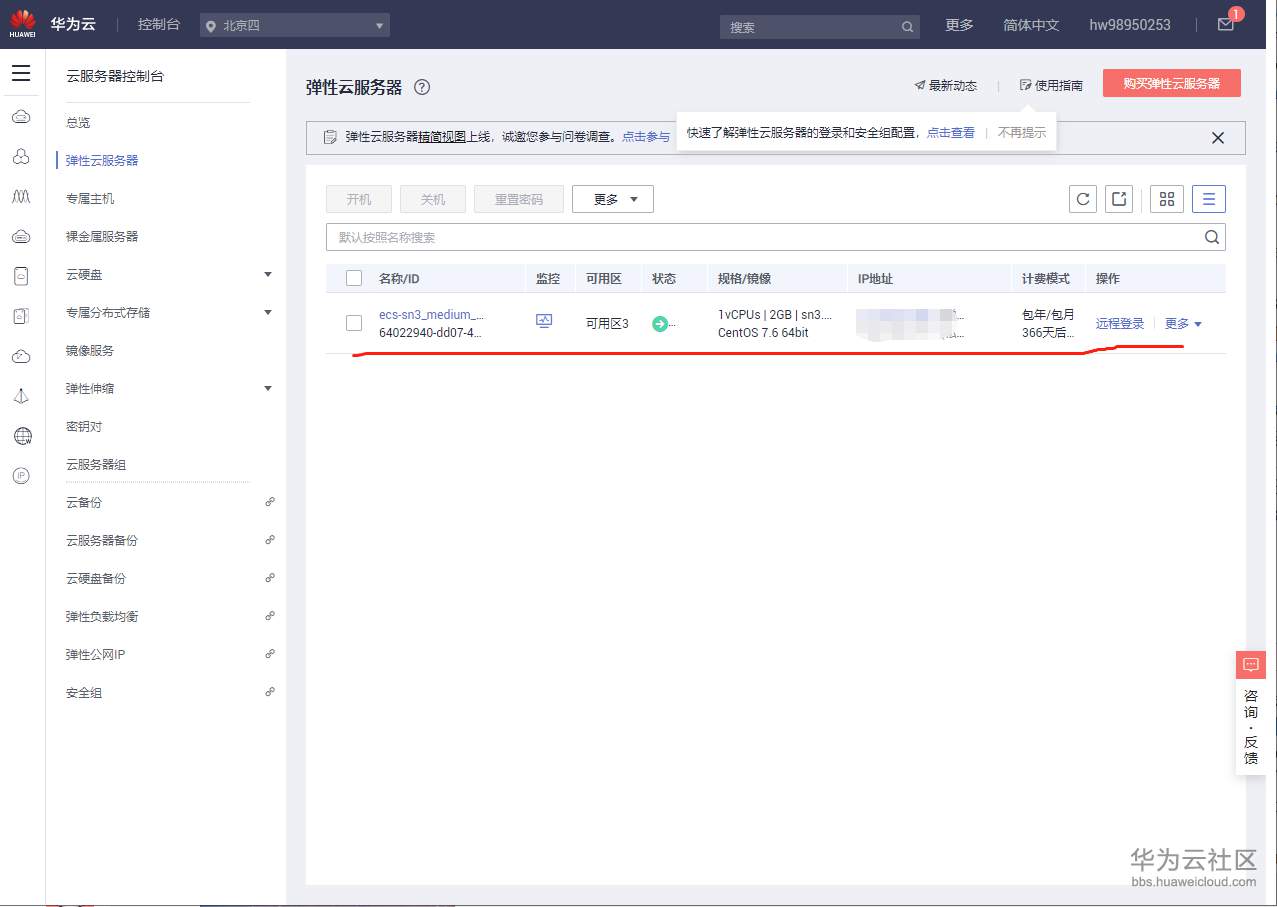The height and width of the screenshot is (907, 1277).
Task: Click the 关机 button
Action: [x=433, y=199]
